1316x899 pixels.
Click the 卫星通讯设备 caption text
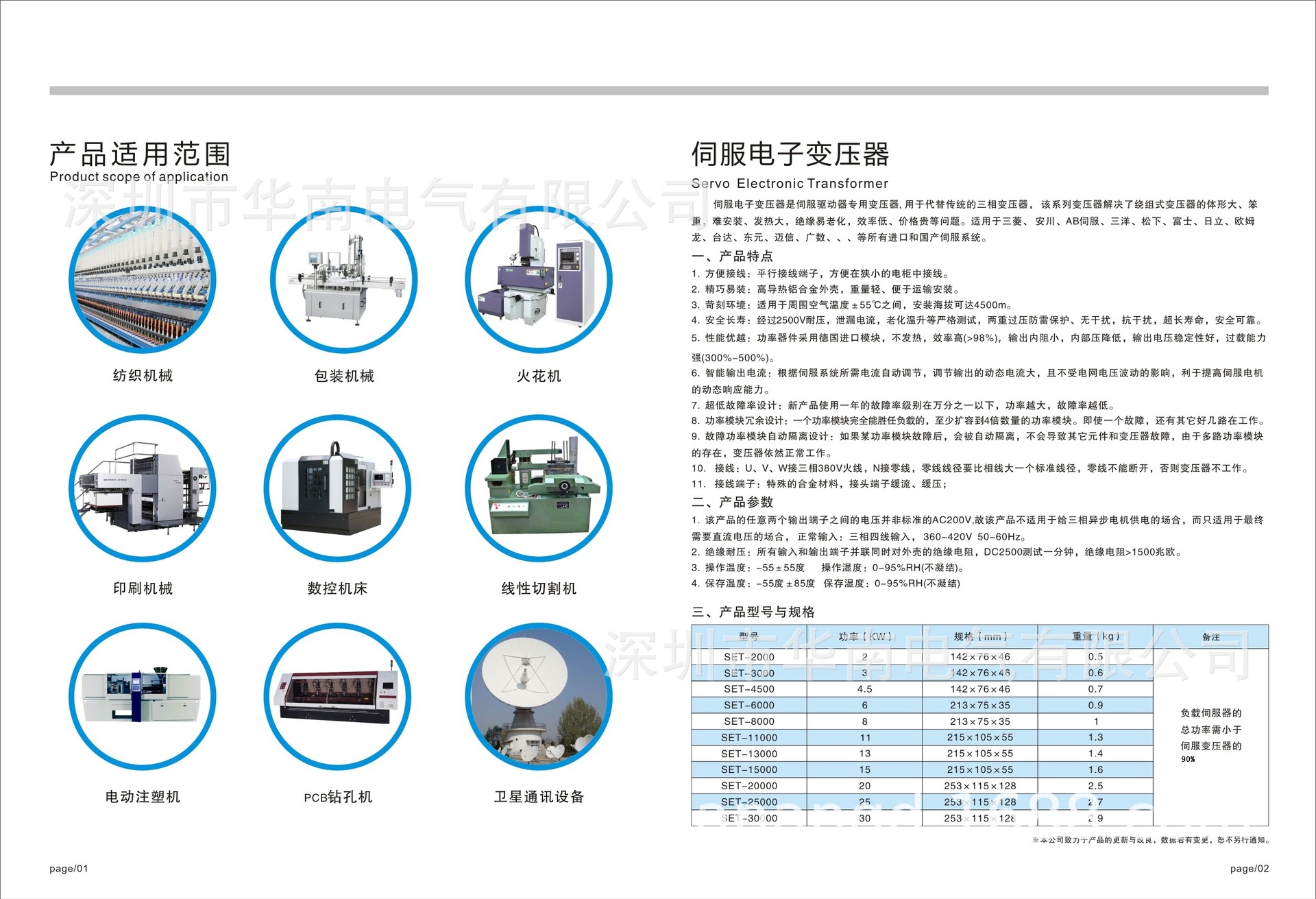click(539, 797)
